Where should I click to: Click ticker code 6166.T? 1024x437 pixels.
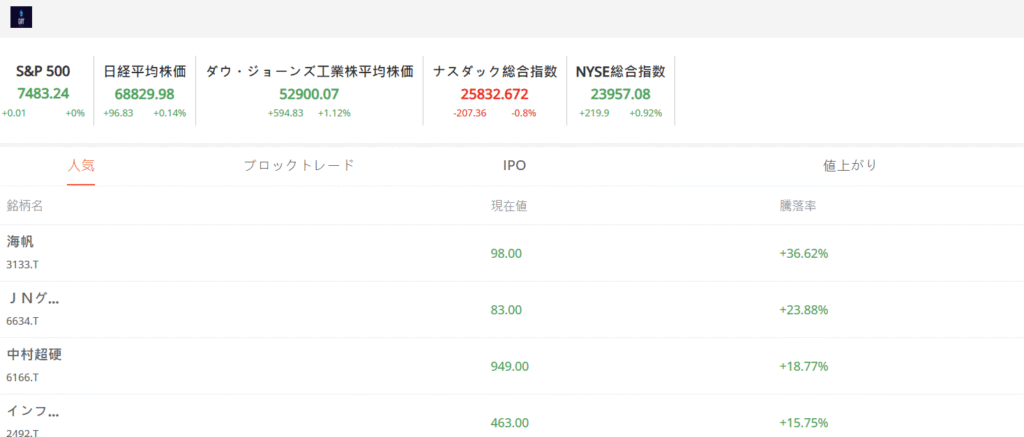tap(23, 378)
